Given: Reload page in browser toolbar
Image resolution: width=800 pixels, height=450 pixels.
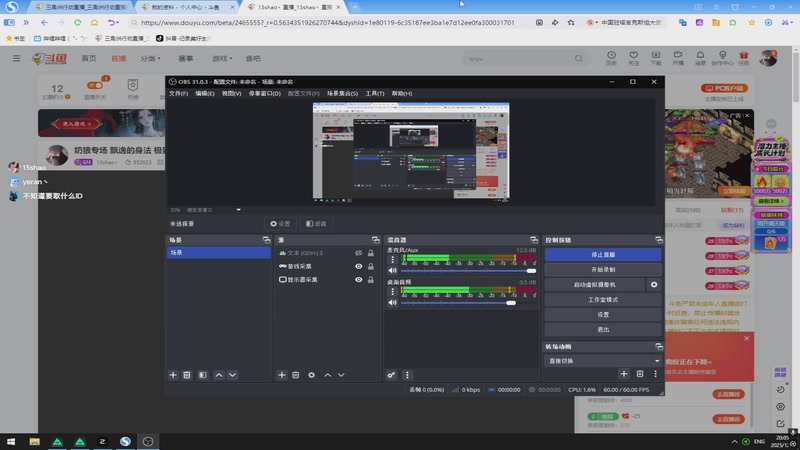Looking at the screenshot, I should (x=78, y=22).
